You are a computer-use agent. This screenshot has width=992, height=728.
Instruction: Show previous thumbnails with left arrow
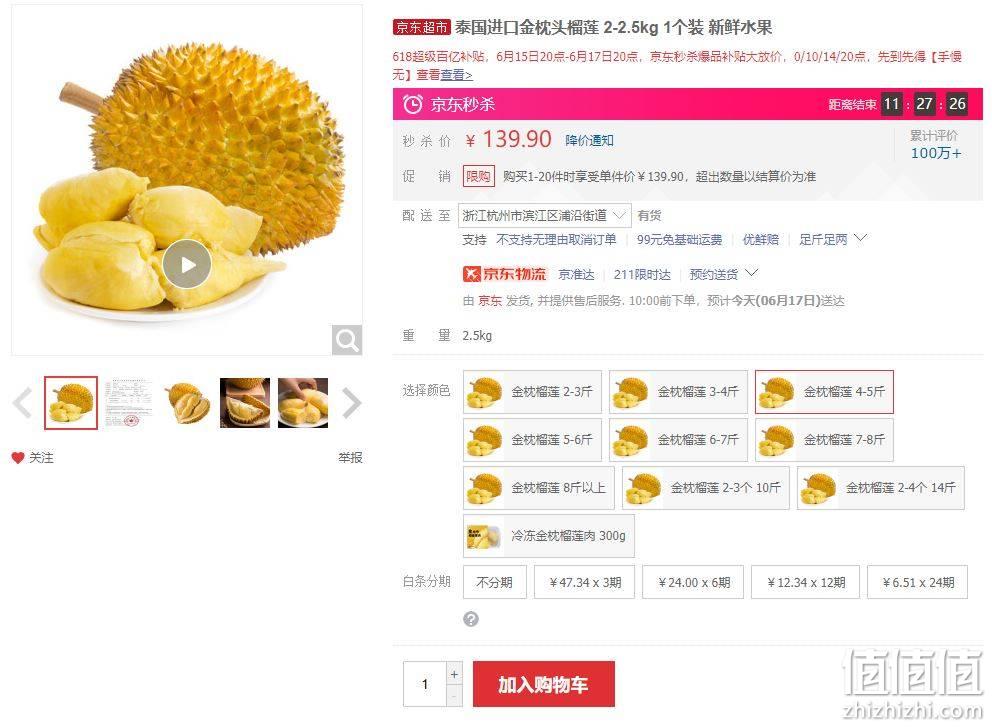tap(23, 403)
